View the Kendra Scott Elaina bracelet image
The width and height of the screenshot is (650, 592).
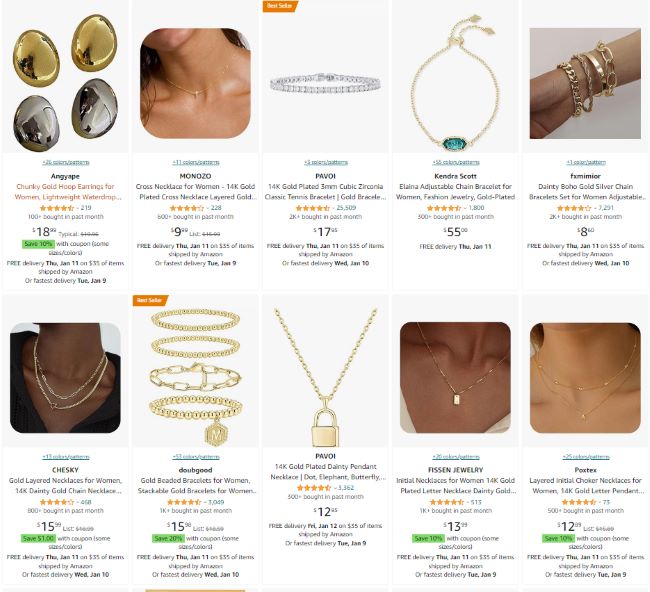pos(455,83)
